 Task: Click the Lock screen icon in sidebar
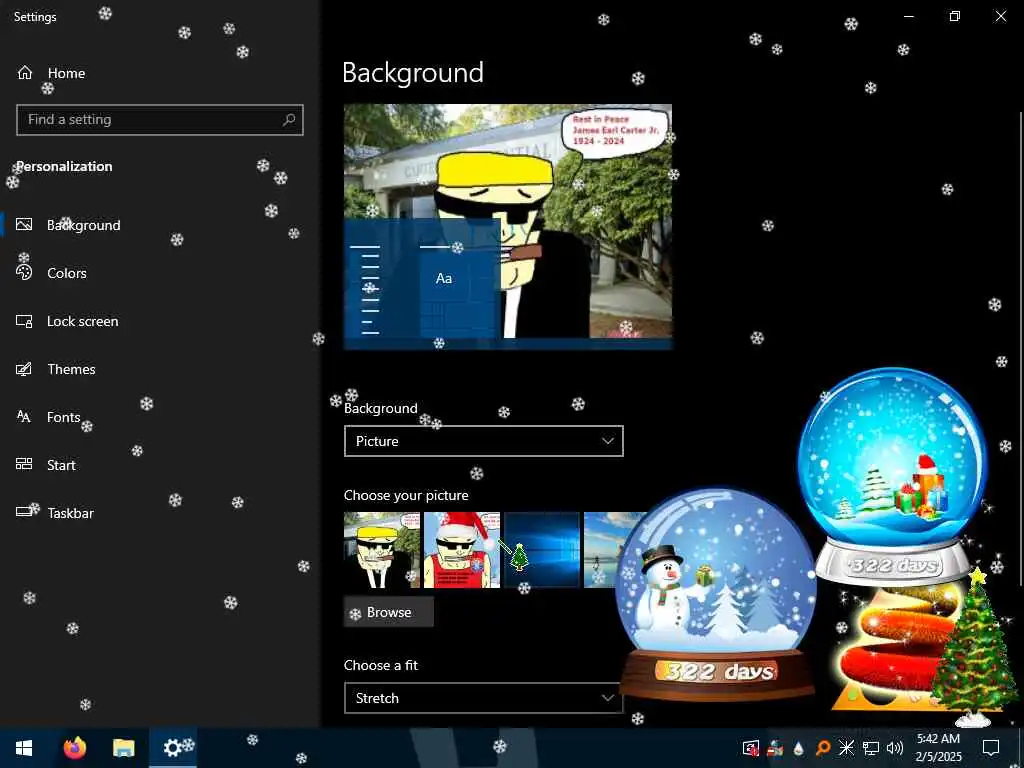pyautogui.click(x=24, y=321)
